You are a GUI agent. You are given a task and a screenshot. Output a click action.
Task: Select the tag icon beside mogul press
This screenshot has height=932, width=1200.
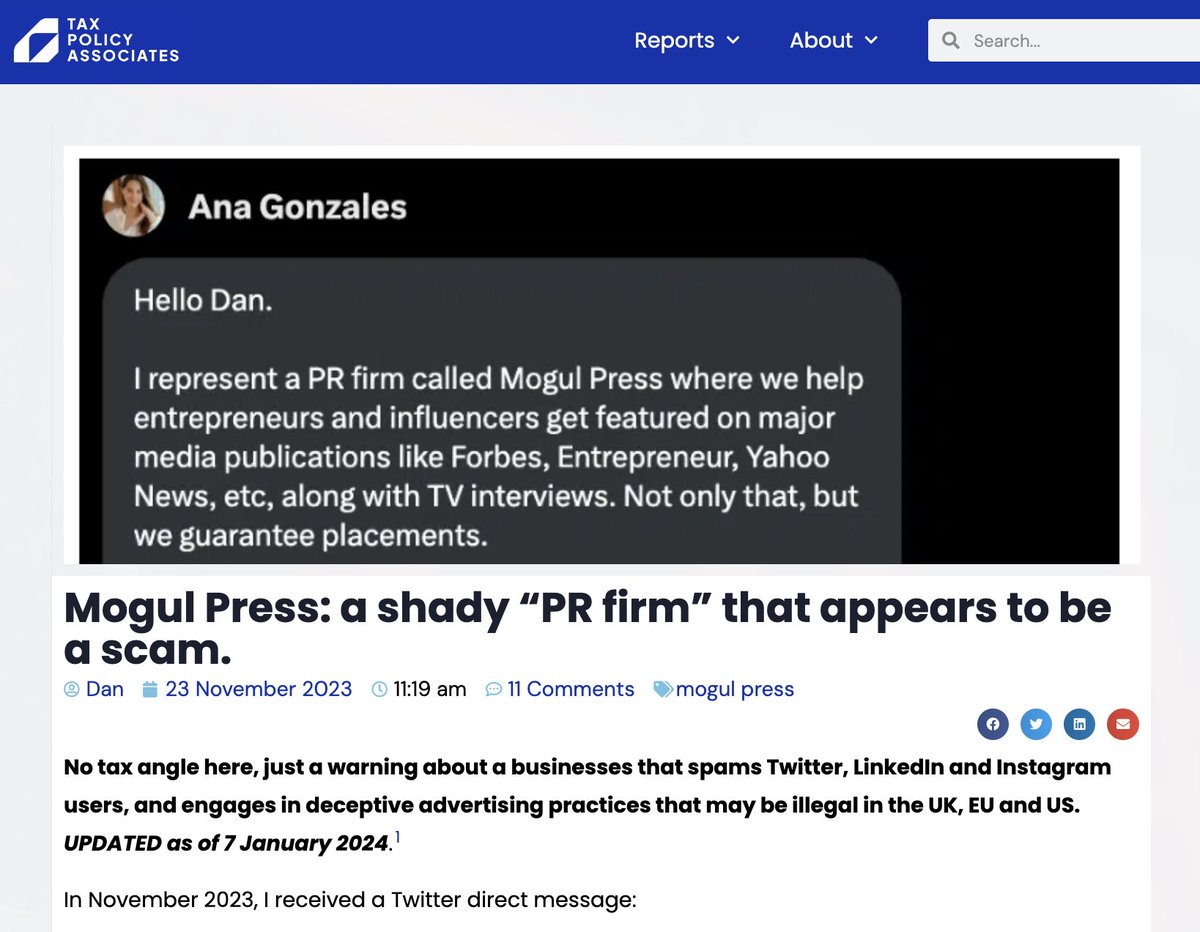click(x=663, y=688)
